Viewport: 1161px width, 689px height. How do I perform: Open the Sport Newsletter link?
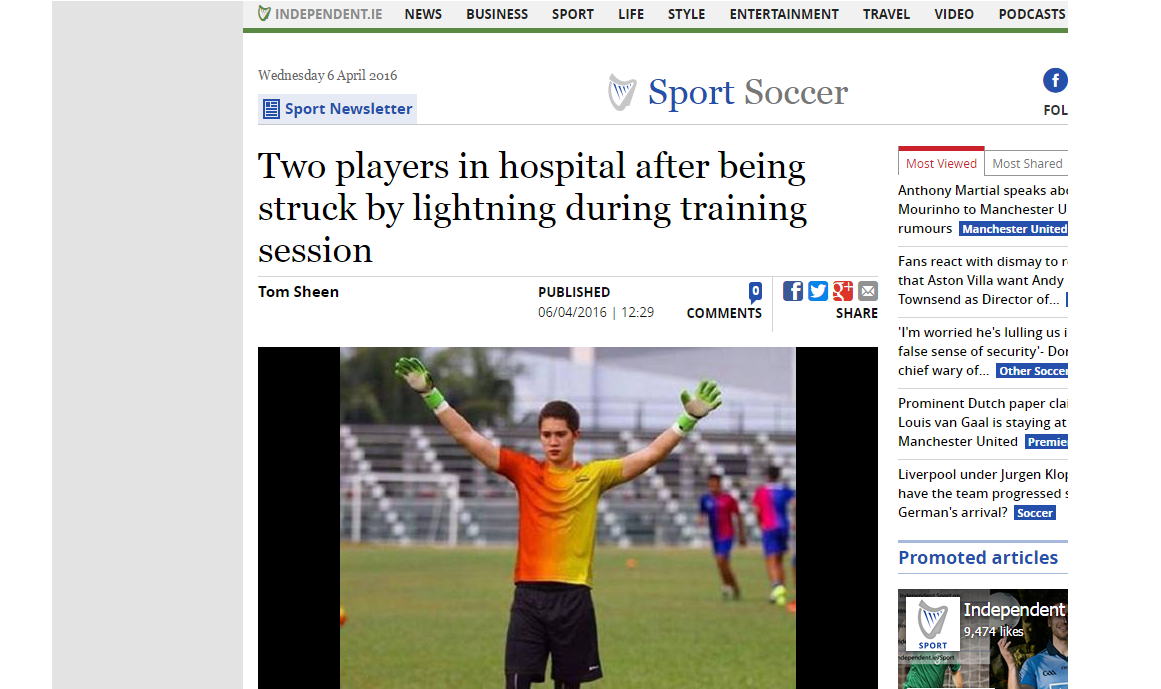tap(348, 109)
